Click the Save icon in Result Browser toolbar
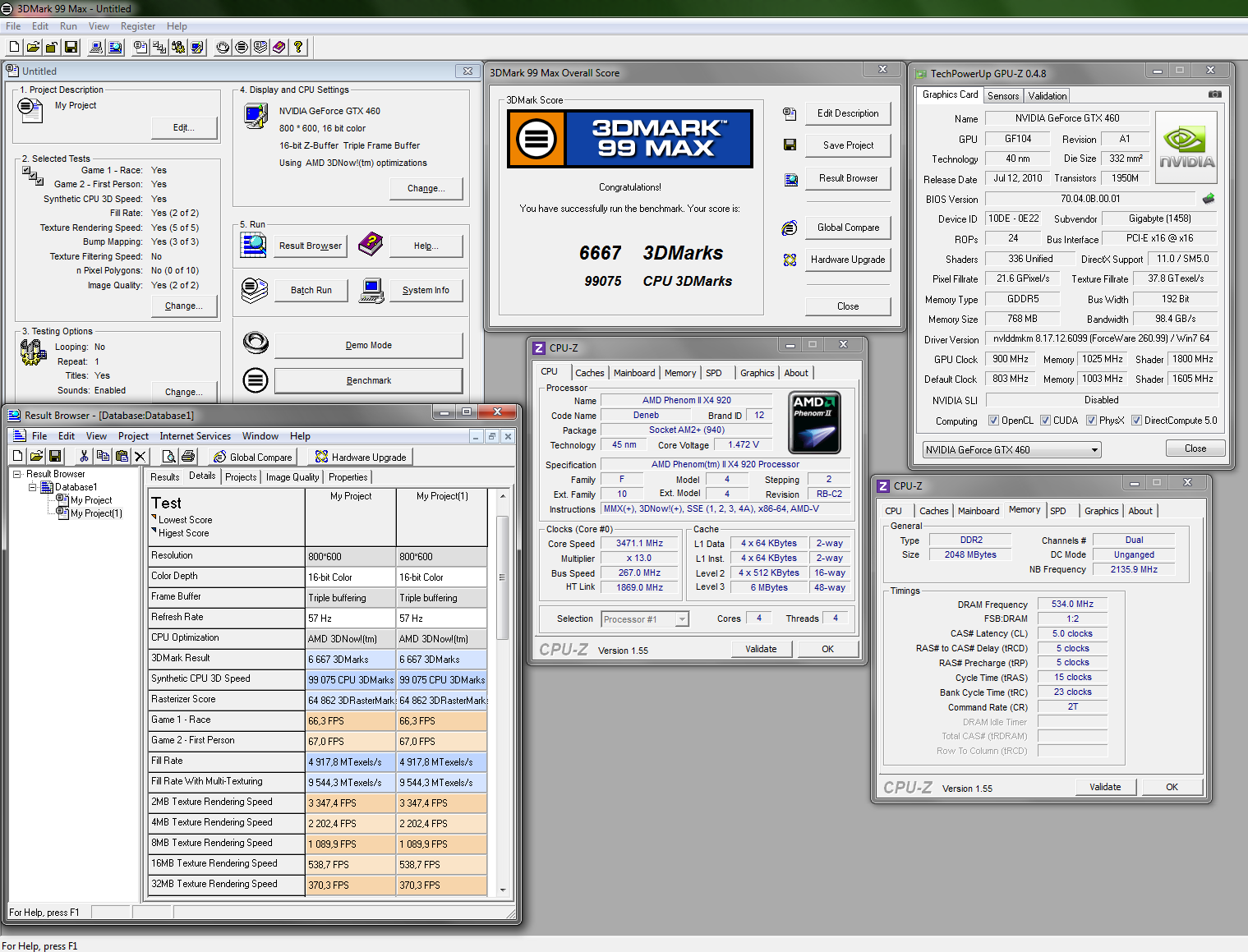1248x952 pixels. point(55,456)
